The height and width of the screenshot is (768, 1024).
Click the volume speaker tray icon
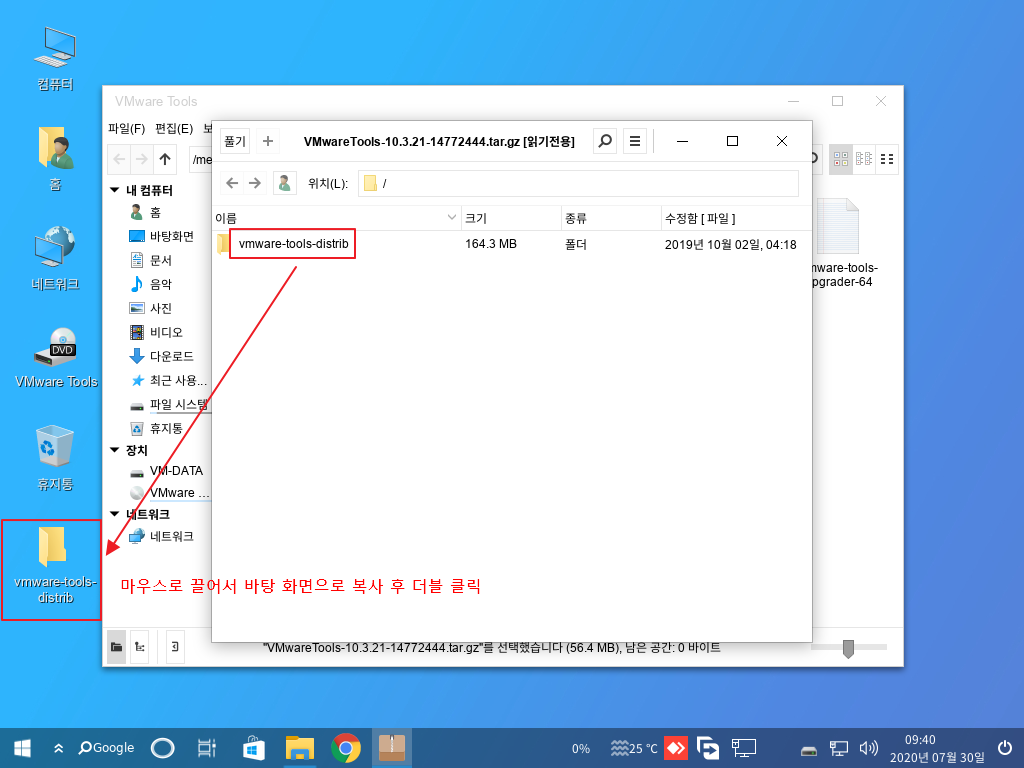click(x=868, y=748)
